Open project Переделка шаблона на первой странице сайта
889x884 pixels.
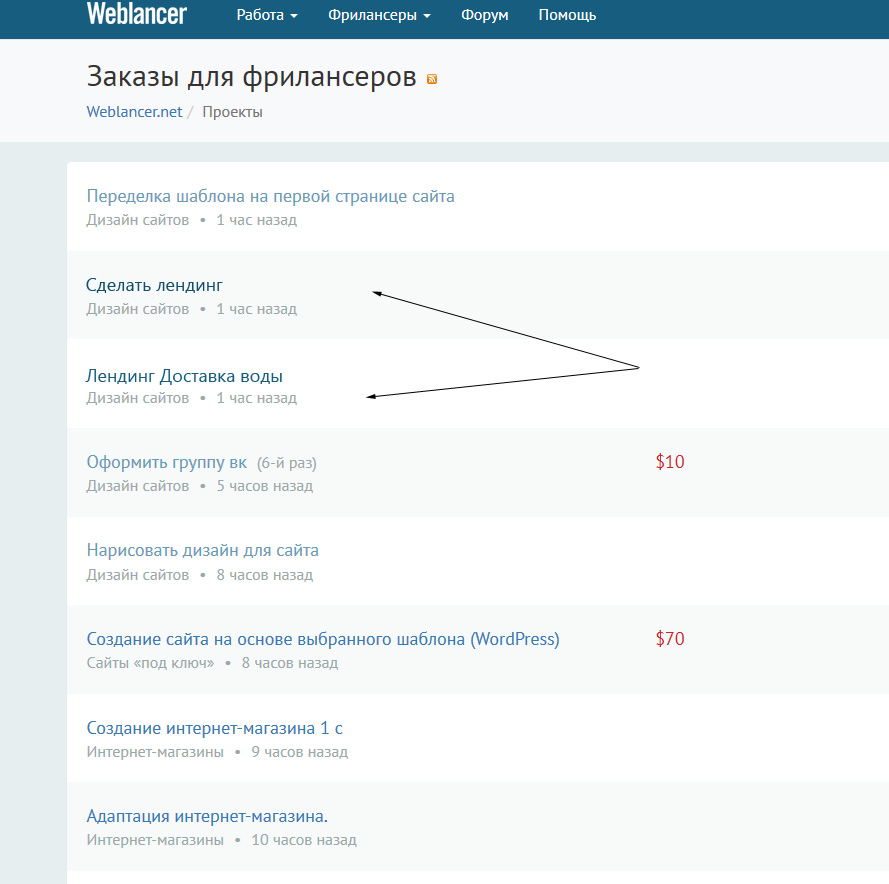pos(270,196)
